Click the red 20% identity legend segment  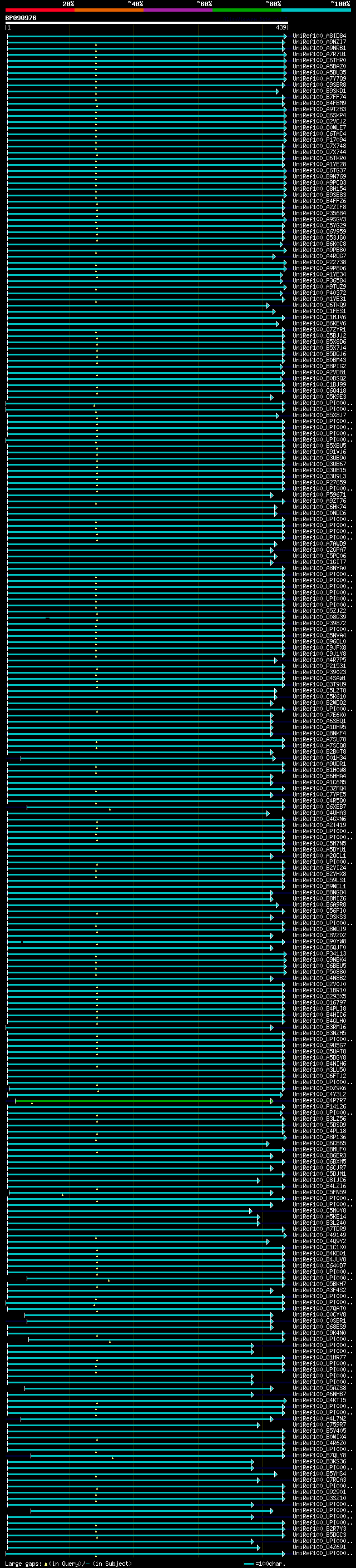[39, 10]
